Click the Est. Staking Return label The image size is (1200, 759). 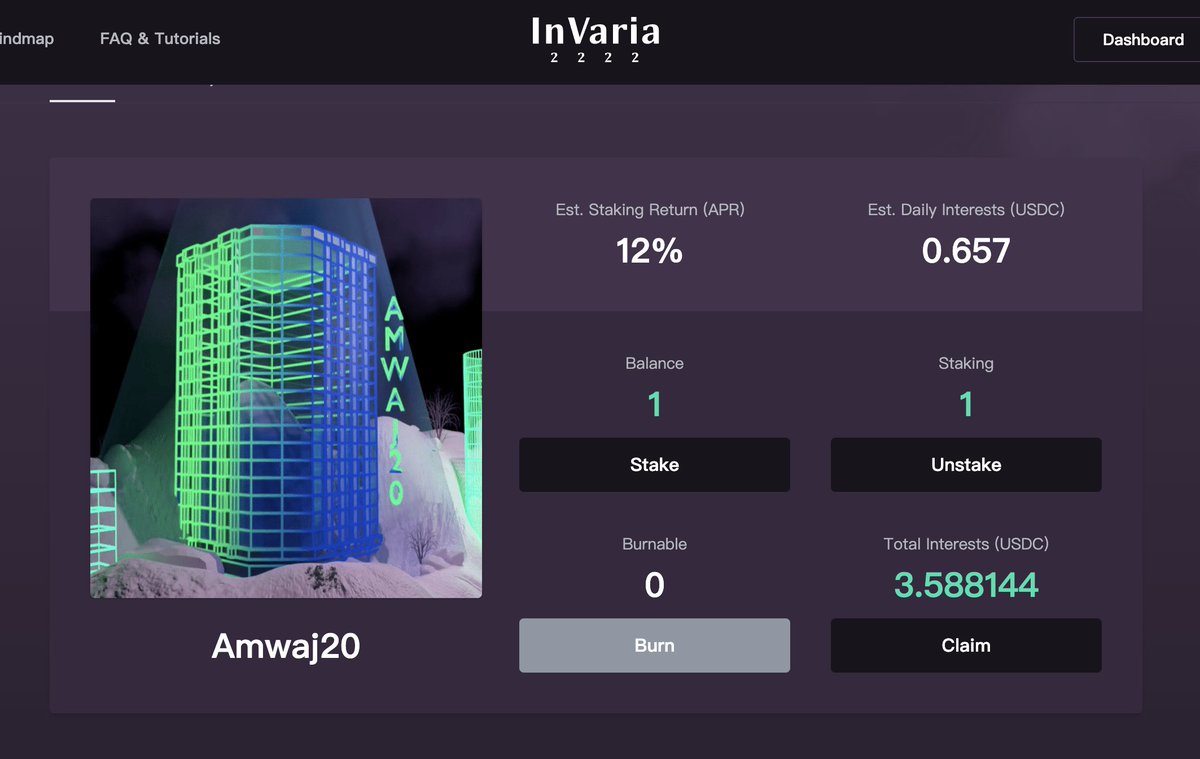[x=649, y=210]
